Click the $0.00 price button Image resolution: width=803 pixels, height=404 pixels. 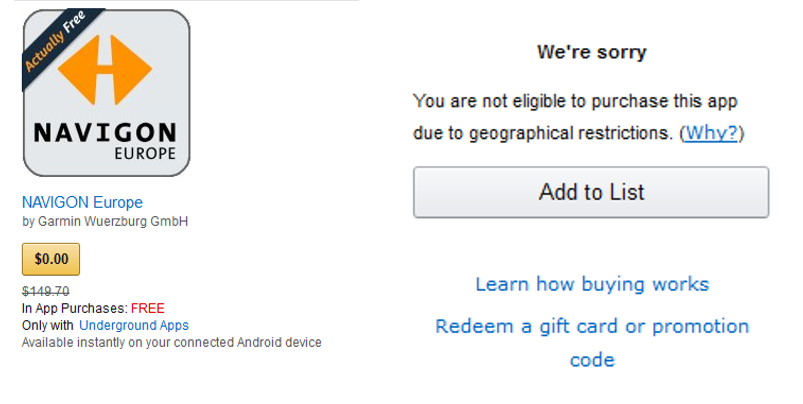[x=51, y=259]
